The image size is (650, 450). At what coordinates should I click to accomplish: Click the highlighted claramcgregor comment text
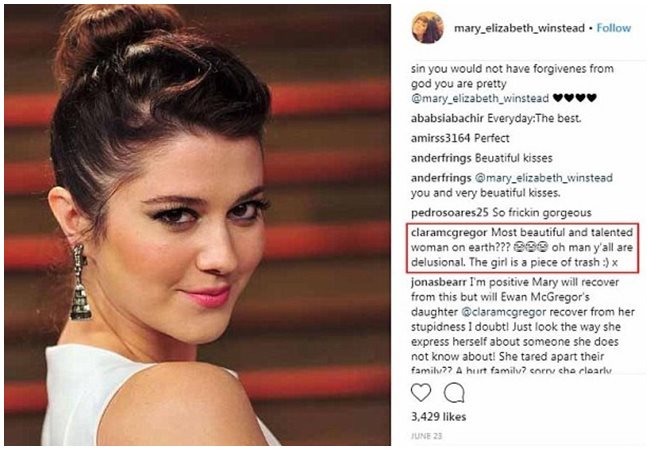pos(522,247)
